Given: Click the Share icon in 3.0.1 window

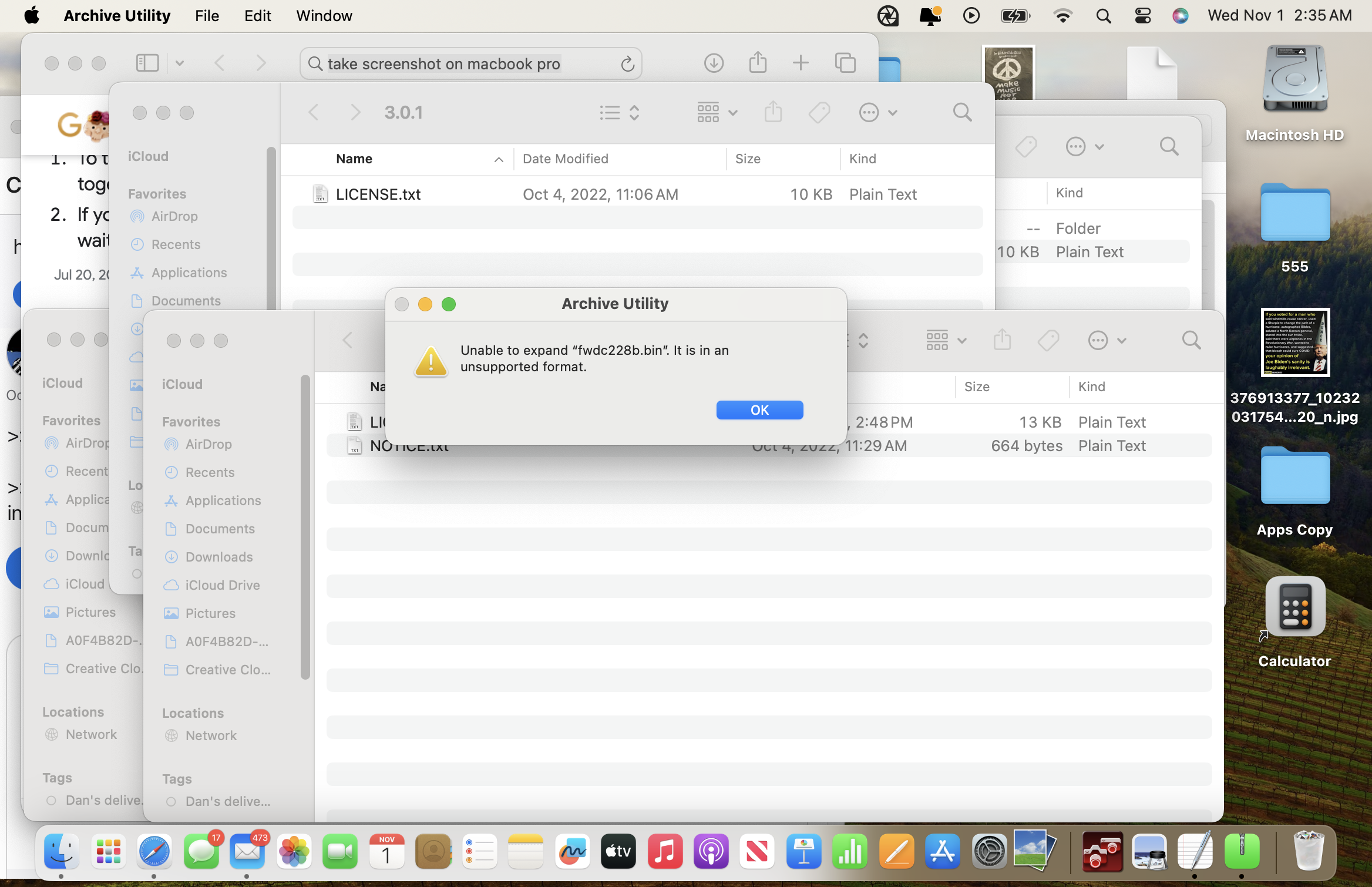Looking at the screenshot, I should click(773, 112).
